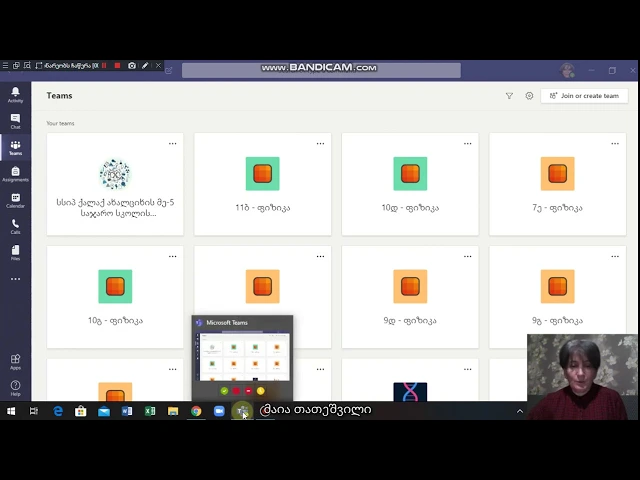Open the 9გ - ფიზიკა team icon

558,287
